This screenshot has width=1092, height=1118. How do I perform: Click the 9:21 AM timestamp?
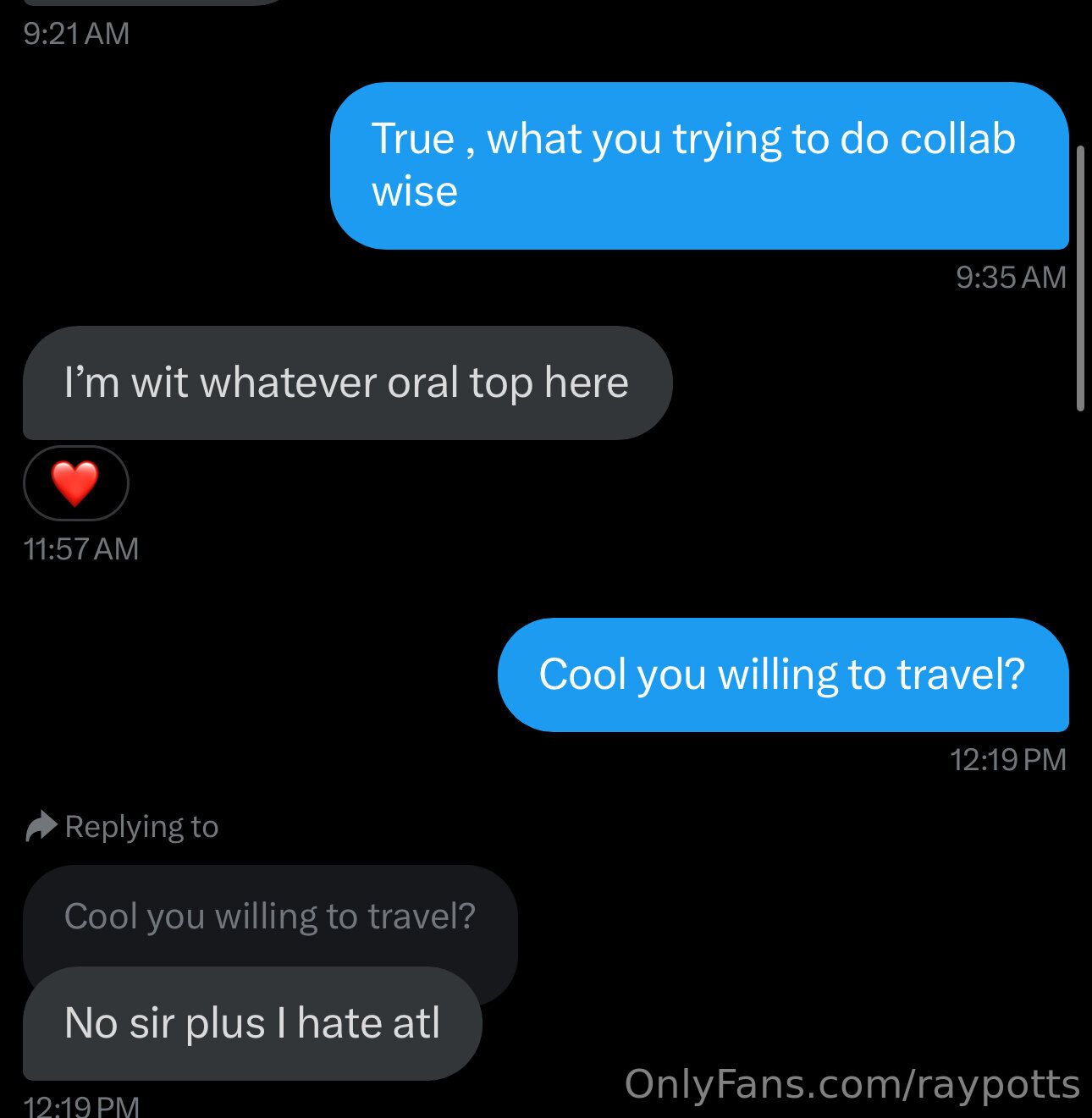click(x=76, y=34)
